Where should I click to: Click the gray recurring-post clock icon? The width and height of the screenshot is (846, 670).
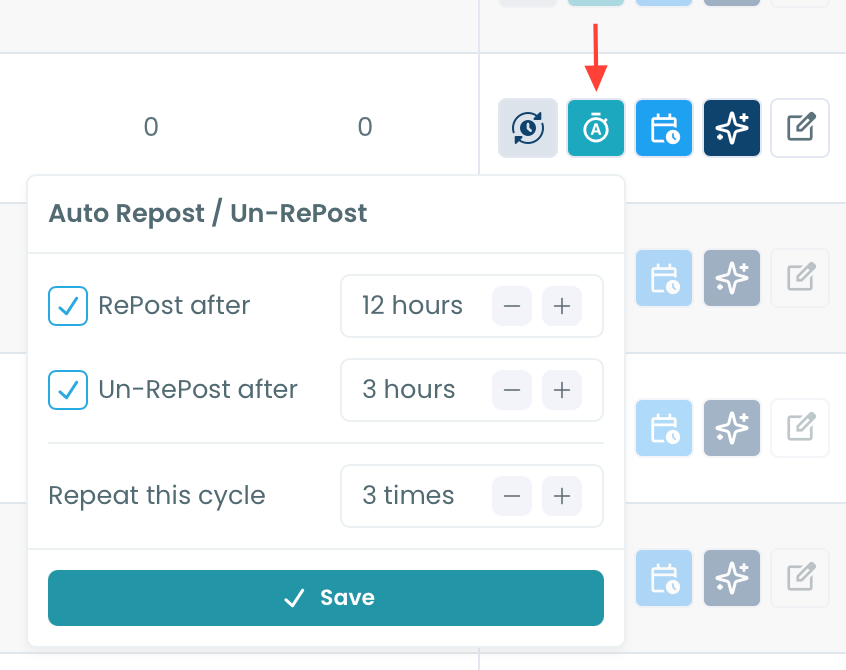[528, 128]
